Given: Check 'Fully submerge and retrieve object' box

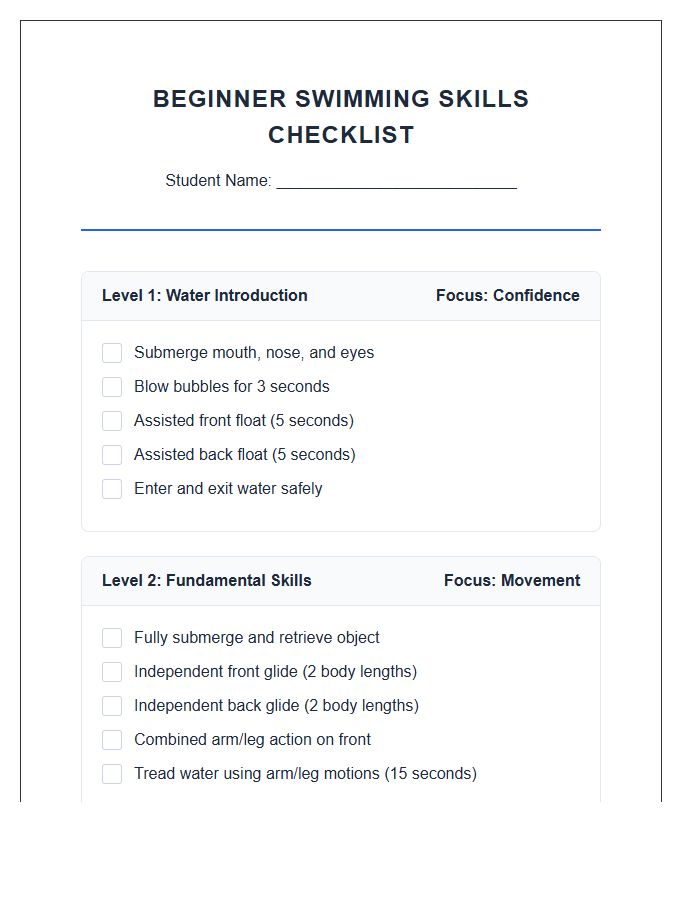Looking at the screenshot, I should tap(112, 638).
